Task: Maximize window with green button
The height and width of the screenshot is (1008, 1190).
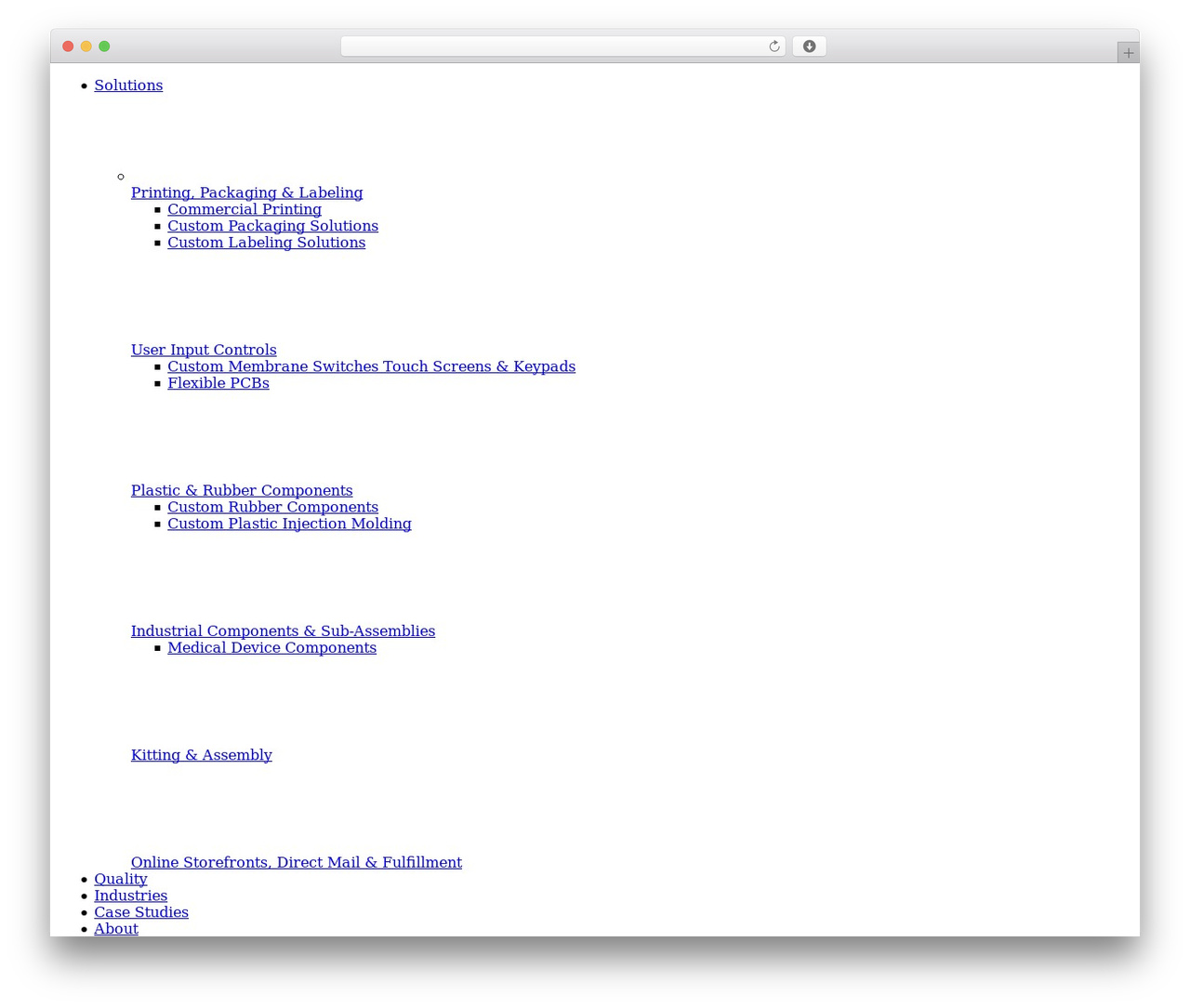Action: pos(104,46)
